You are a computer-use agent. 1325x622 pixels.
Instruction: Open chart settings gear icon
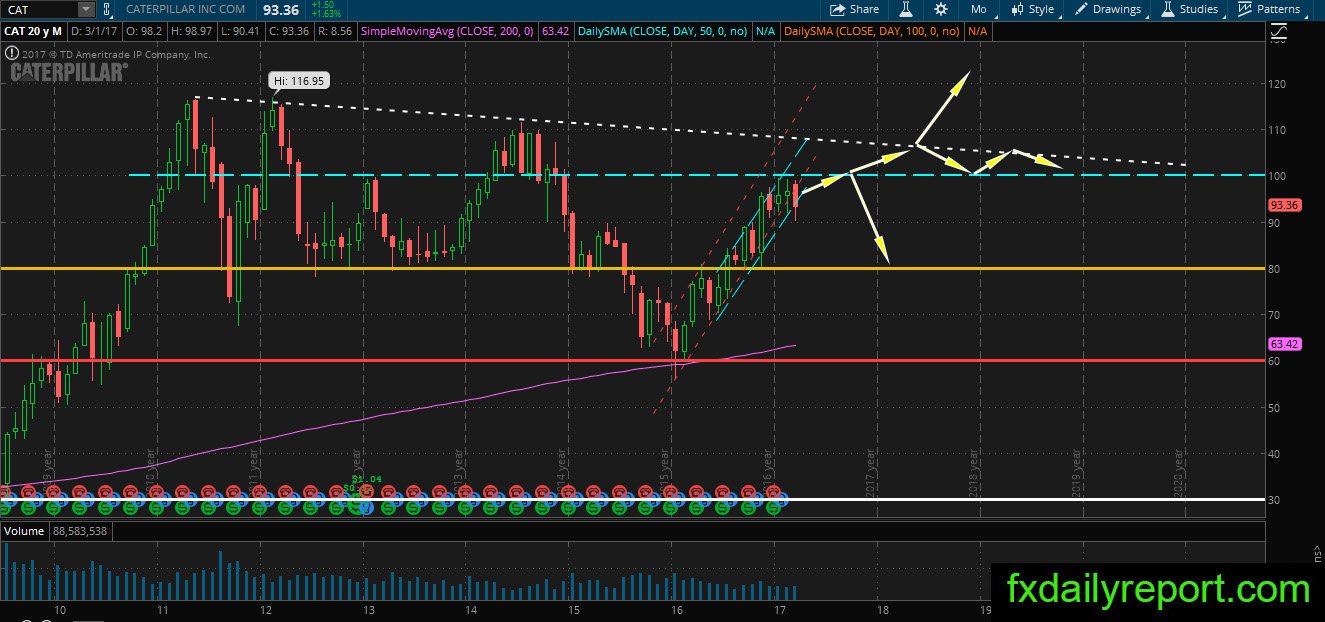pyautogui.click(x=941, y=9)
